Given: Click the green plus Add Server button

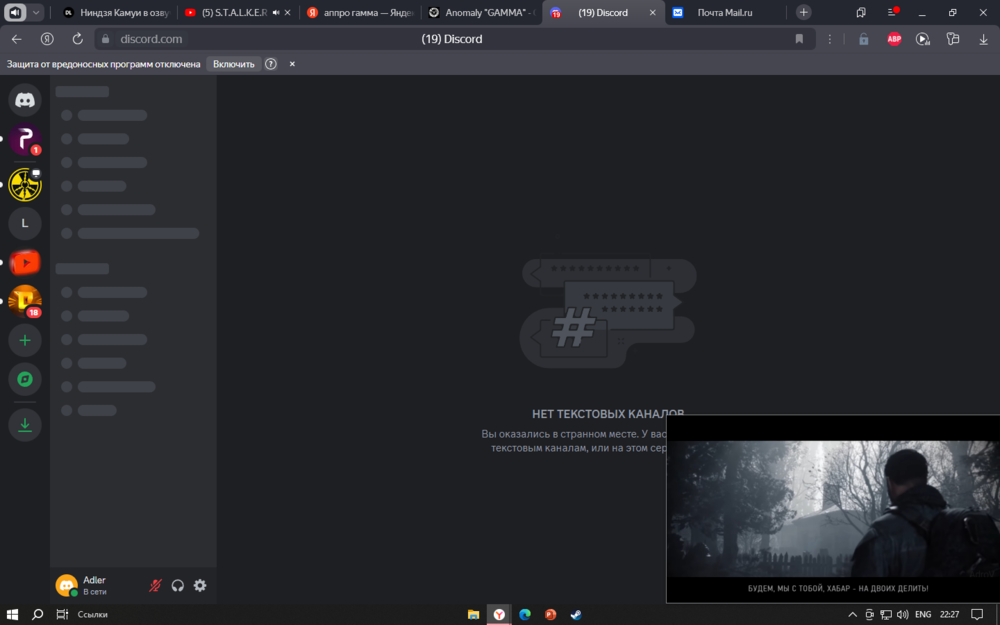Looking at the screenshot, I should coord(25,340).
